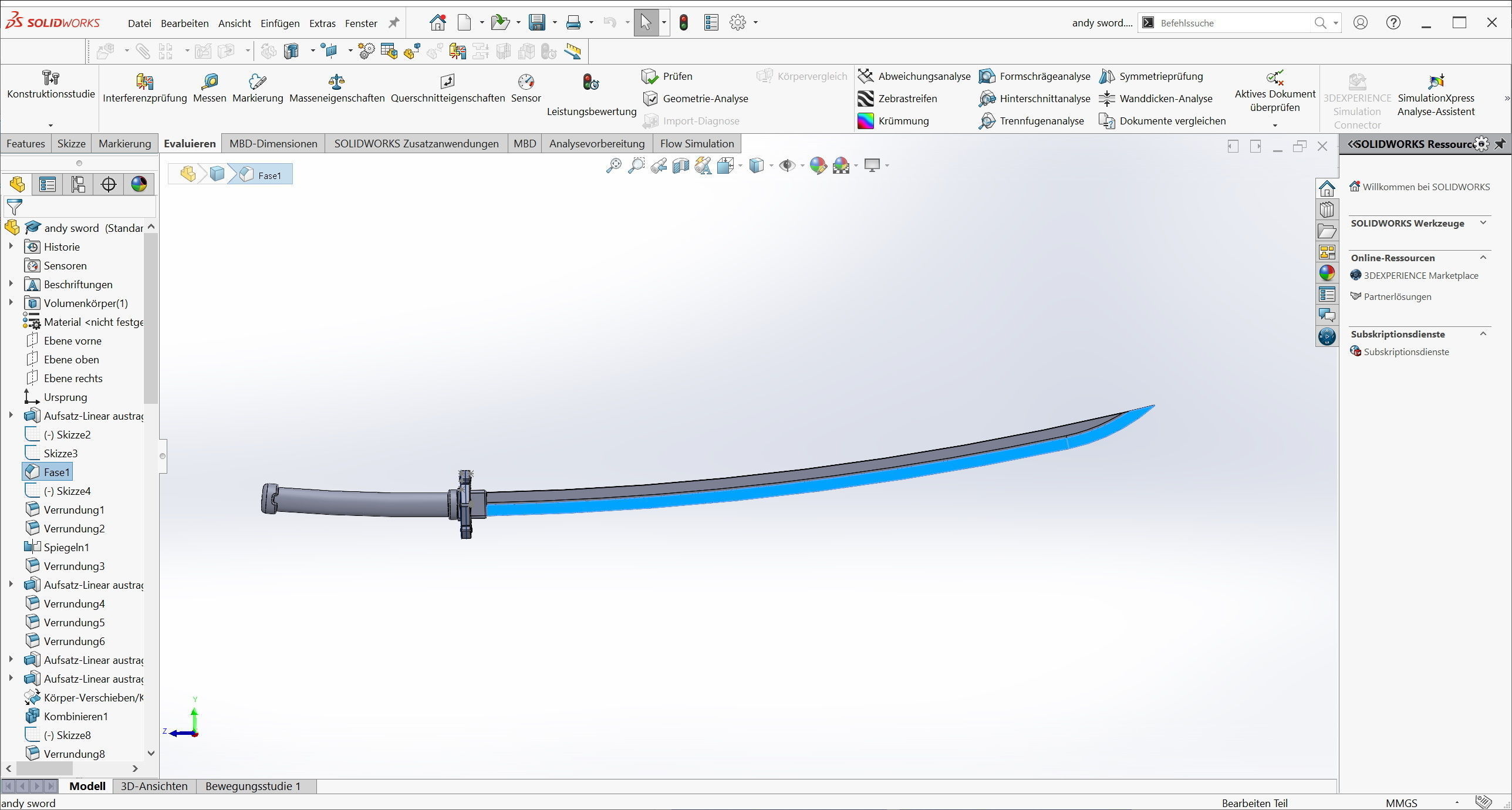Open the FeatureManager design tree tab
This screenshot has width=1512, height=810.
[17, 184]
